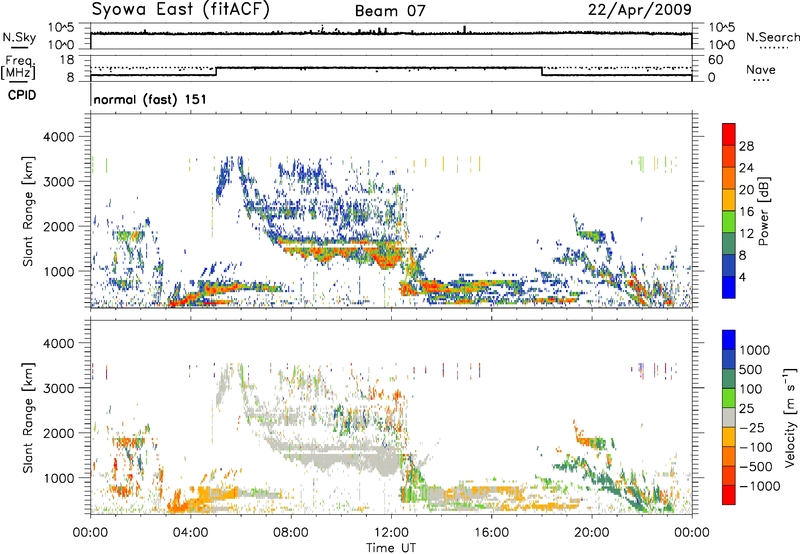Click the 'Freq. [MHz]' axis label
Screen dimensions: 800x554
[18, 68]
